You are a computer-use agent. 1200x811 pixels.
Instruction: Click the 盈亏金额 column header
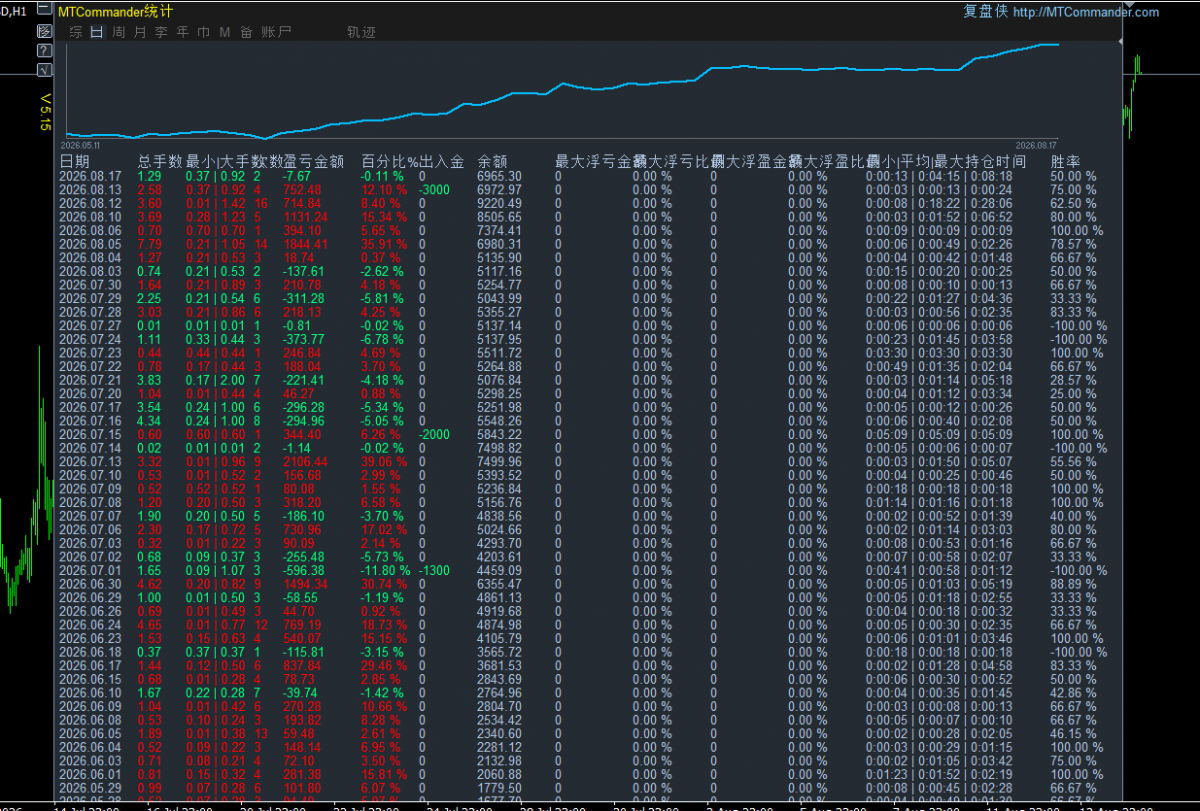pyautogui.click(x=315, y=161)
